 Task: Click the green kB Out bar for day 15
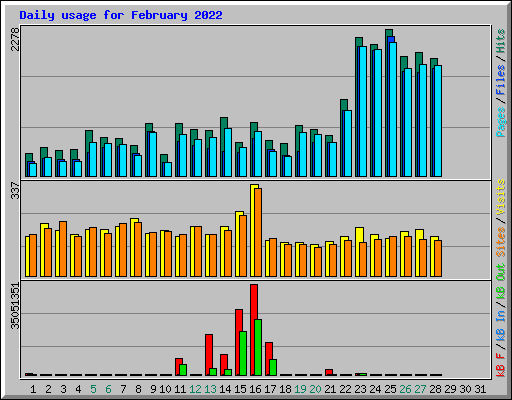point(243,353)
